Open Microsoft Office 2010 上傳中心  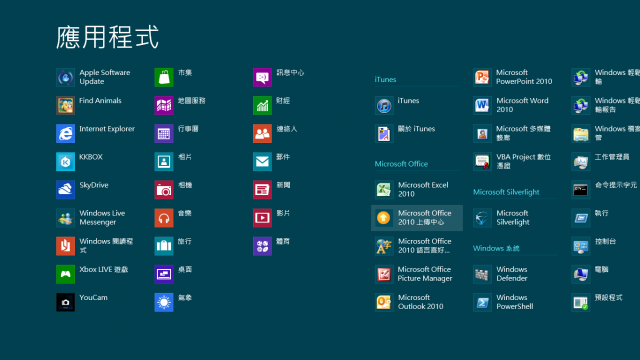pos(417,218)
